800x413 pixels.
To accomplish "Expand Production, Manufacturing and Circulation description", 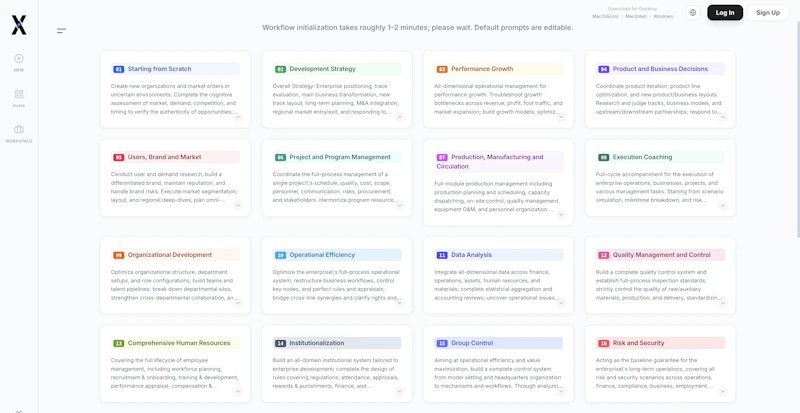I will tap(561, 214).
